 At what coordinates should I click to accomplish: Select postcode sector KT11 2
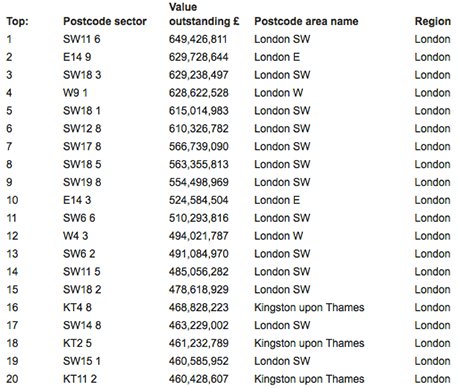pos(80,379)
